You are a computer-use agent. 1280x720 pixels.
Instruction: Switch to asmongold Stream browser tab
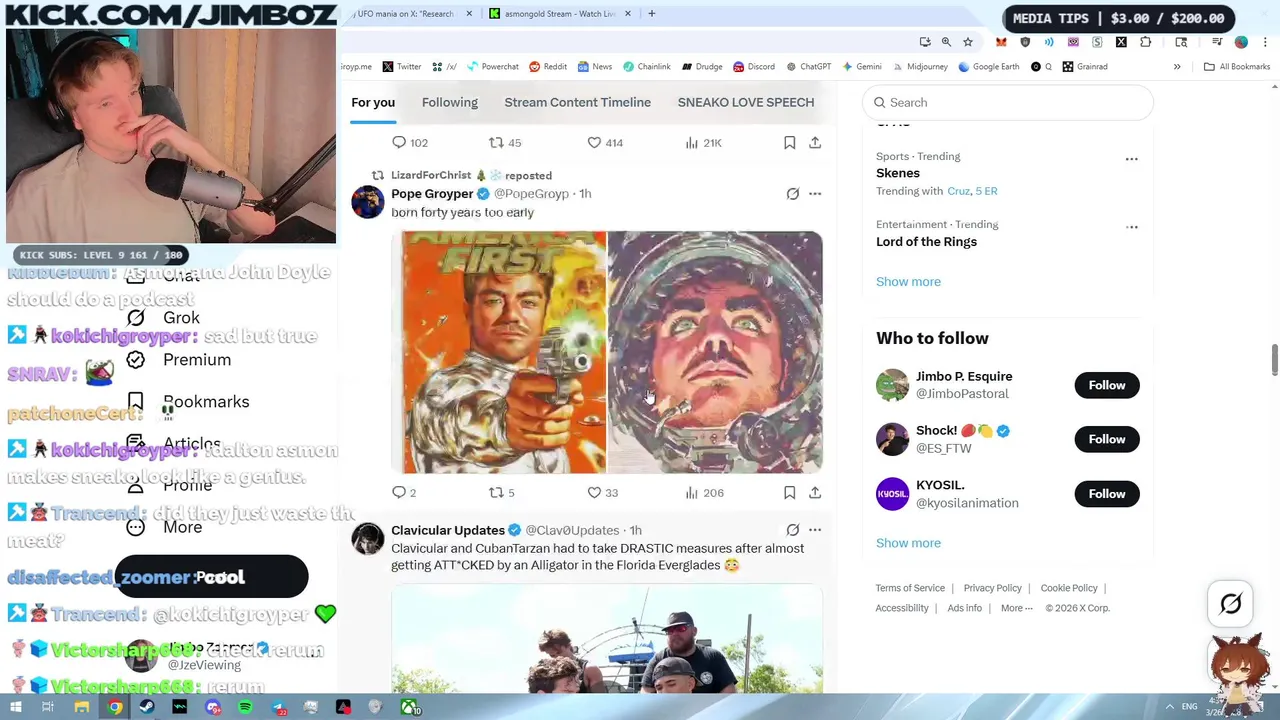pyautogui.click(x=559, y=14)
